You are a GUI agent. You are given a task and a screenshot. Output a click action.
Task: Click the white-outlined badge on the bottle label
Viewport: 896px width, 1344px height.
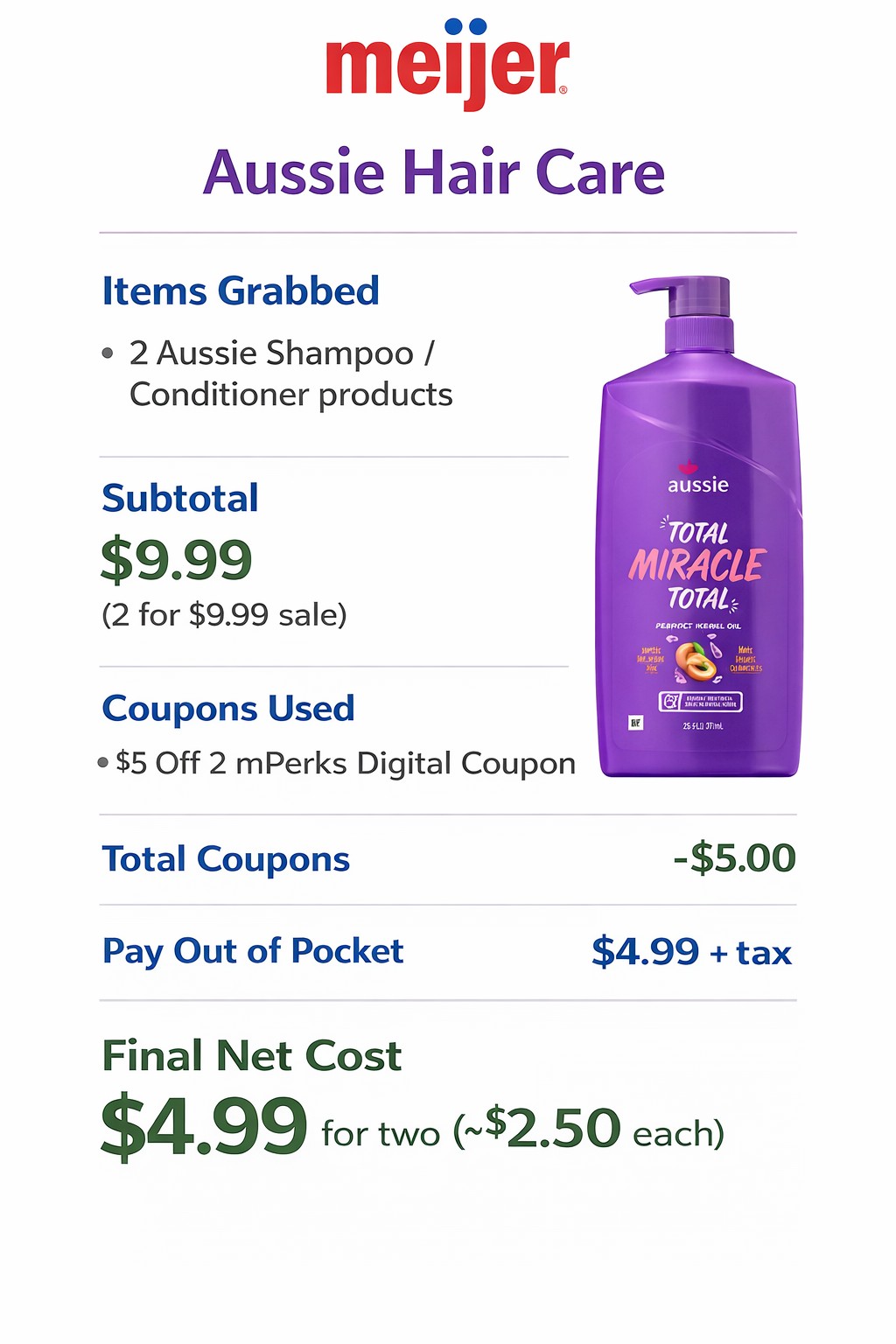[x=699, y=701]
